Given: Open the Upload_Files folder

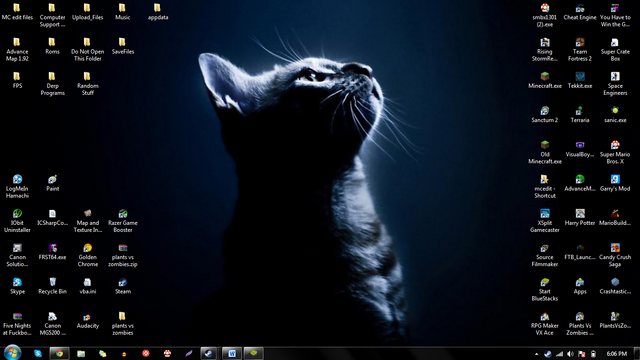Looking at the screenshot, I should [x=87, y=12].
